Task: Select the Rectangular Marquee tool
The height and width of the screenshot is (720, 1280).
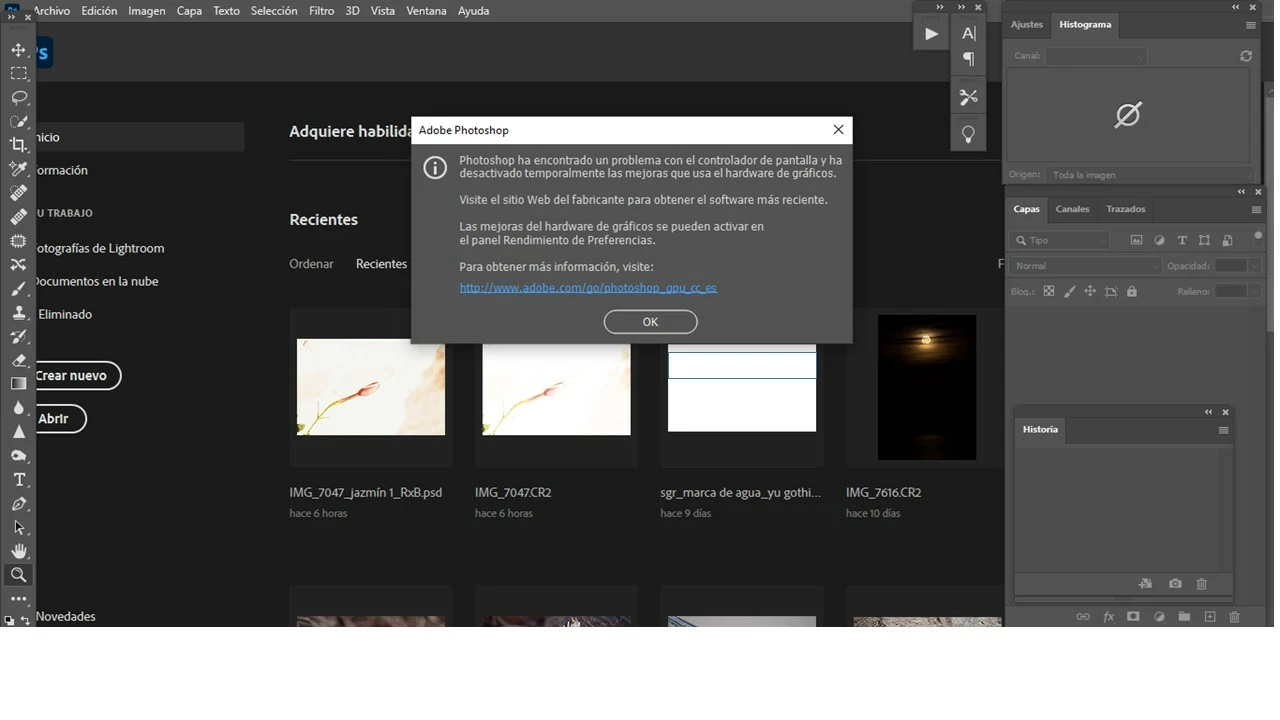Action: click(18, 74)
